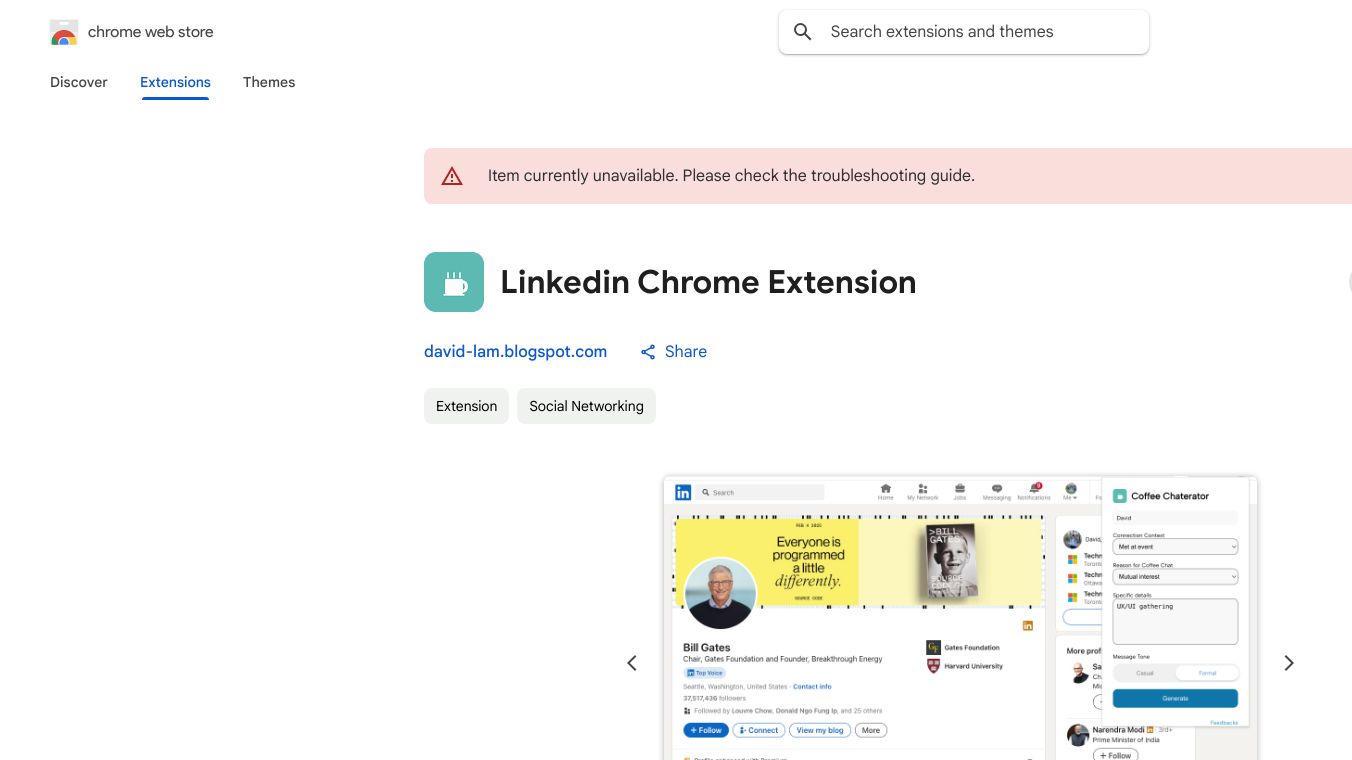Show the previous screenshot with left arrow
This screenshot has width=1352, height=760.
632,663
